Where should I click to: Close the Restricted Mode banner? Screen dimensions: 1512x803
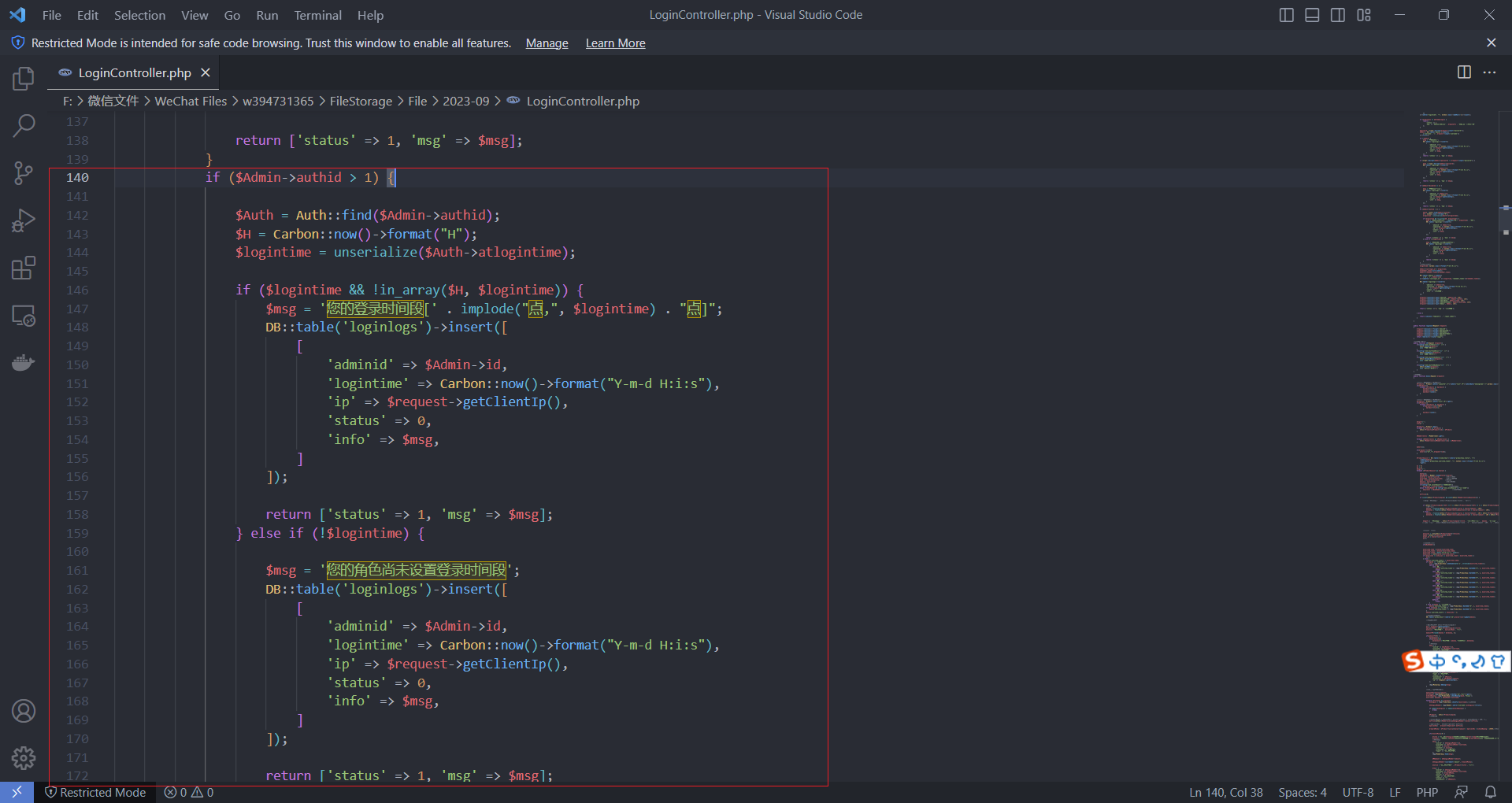tap(1491, 43)
